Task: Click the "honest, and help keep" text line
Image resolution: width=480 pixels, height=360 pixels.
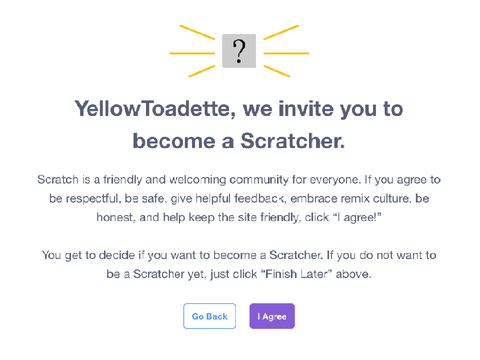Action: (239, 217)
